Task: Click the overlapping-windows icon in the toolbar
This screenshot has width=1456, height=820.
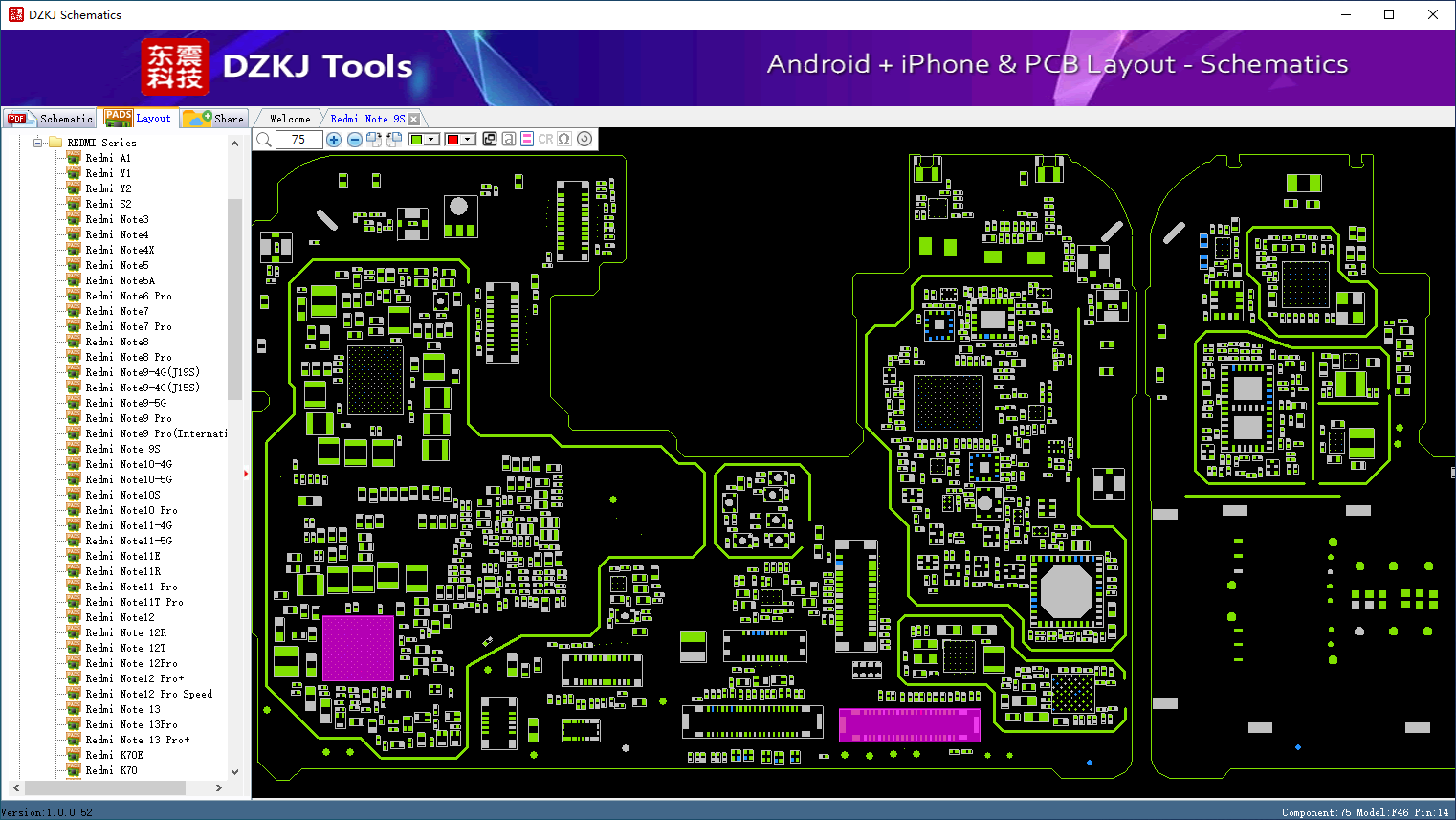Action: [490, 139]
